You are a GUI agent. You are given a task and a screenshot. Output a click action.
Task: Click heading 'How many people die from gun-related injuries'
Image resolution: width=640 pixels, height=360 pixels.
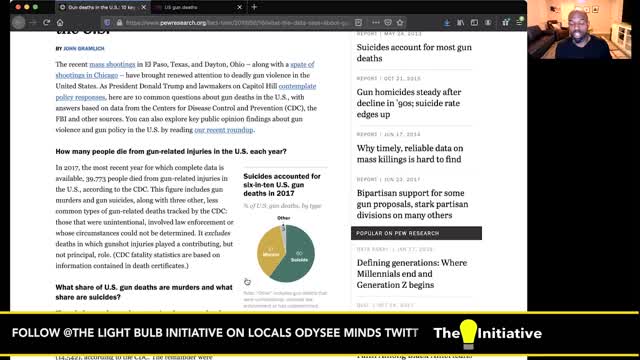tap(171, 151)
